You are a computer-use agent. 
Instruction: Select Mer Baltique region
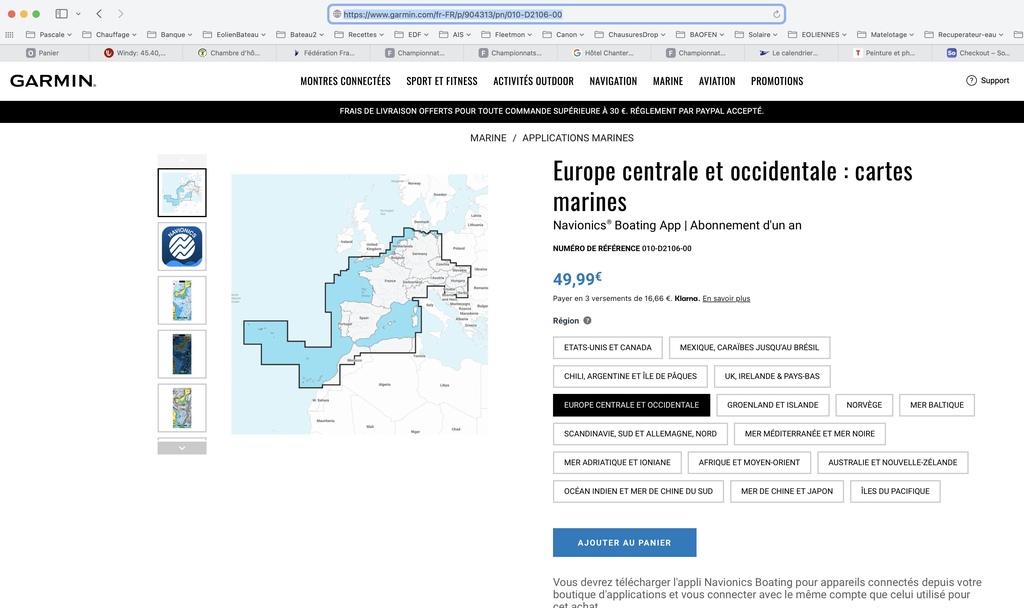[937, 405]
